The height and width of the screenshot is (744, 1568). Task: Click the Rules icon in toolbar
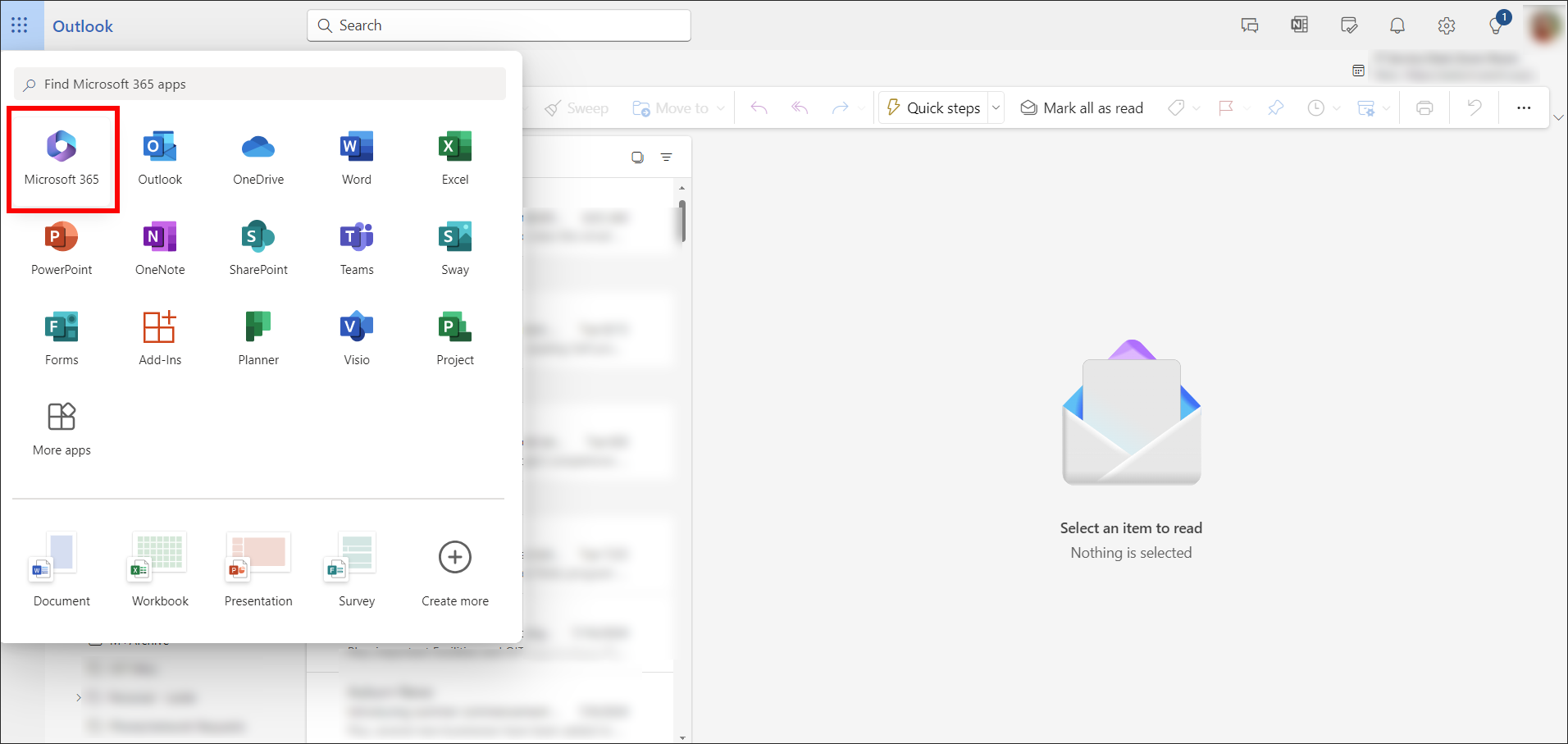(1366, 108)
